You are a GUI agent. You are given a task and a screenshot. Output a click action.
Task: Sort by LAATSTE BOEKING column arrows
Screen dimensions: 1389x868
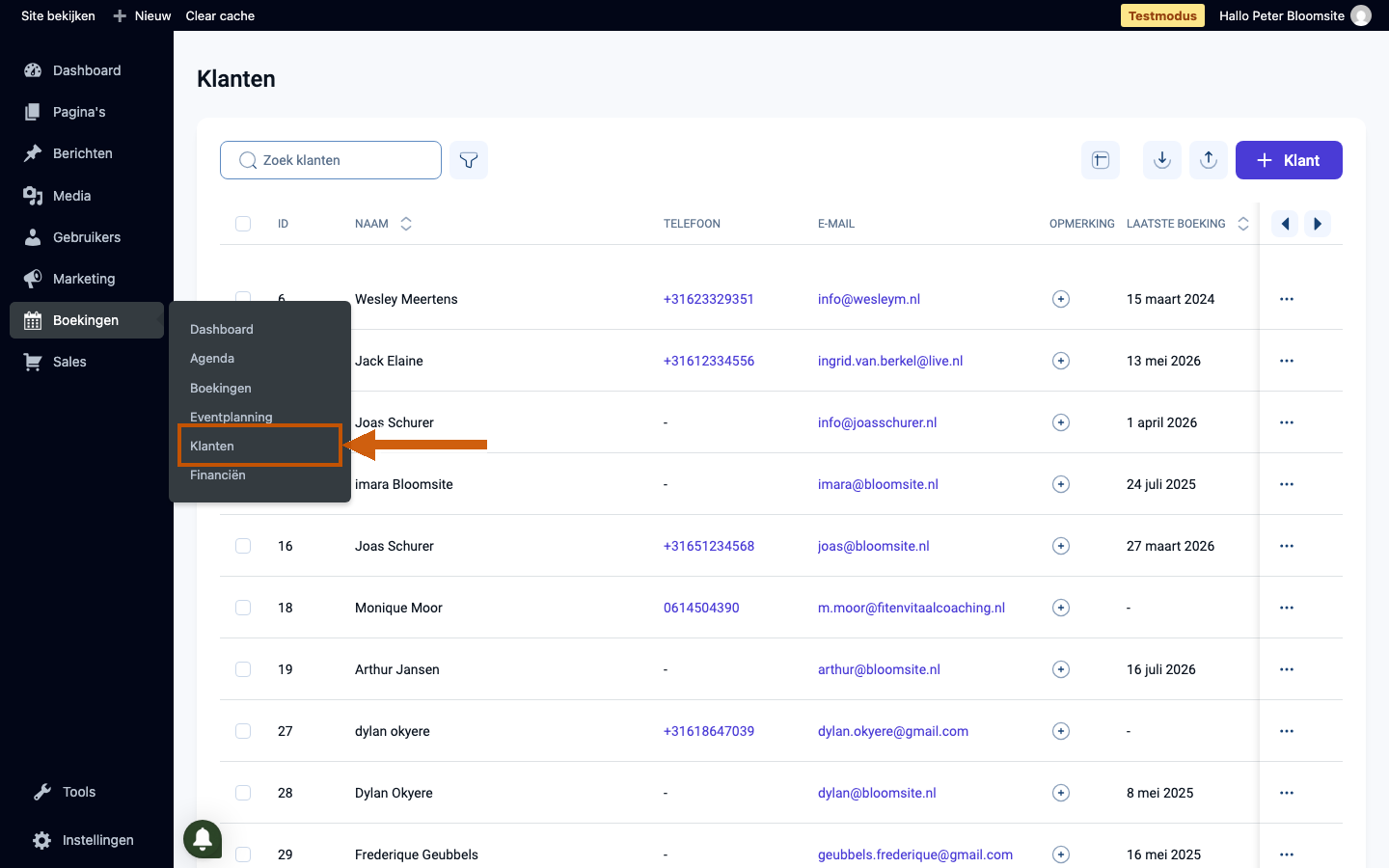(1243, 224)
